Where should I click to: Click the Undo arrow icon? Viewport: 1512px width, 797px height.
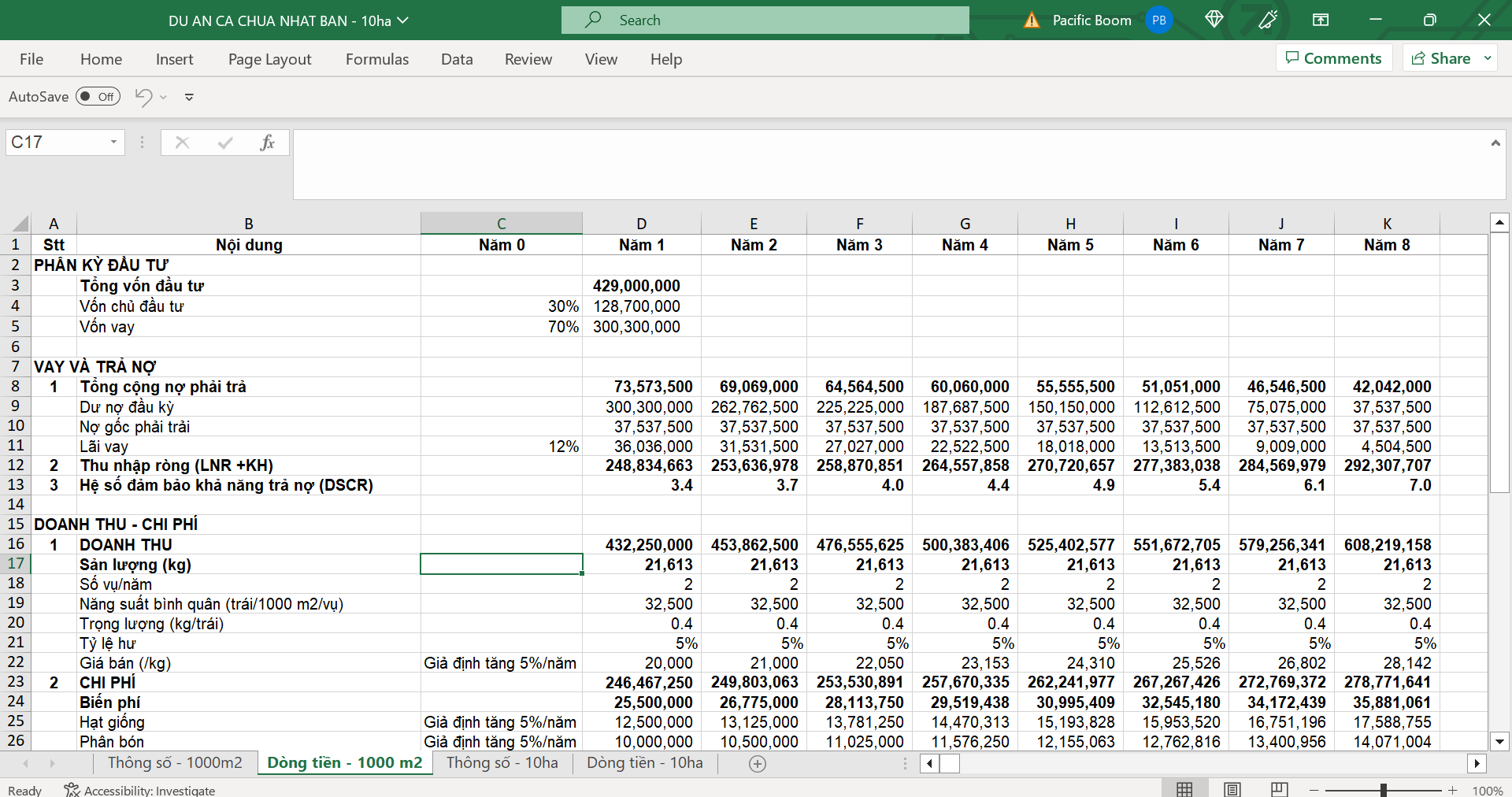click(143, 97)
